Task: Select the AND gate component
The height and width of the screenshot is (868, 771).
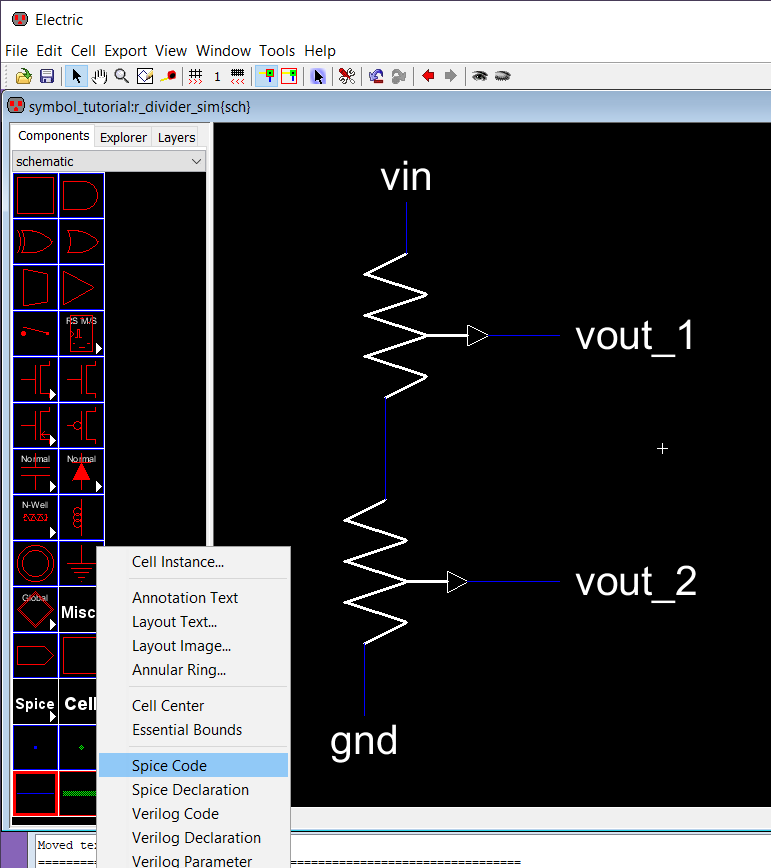Action: coord(81,195)
